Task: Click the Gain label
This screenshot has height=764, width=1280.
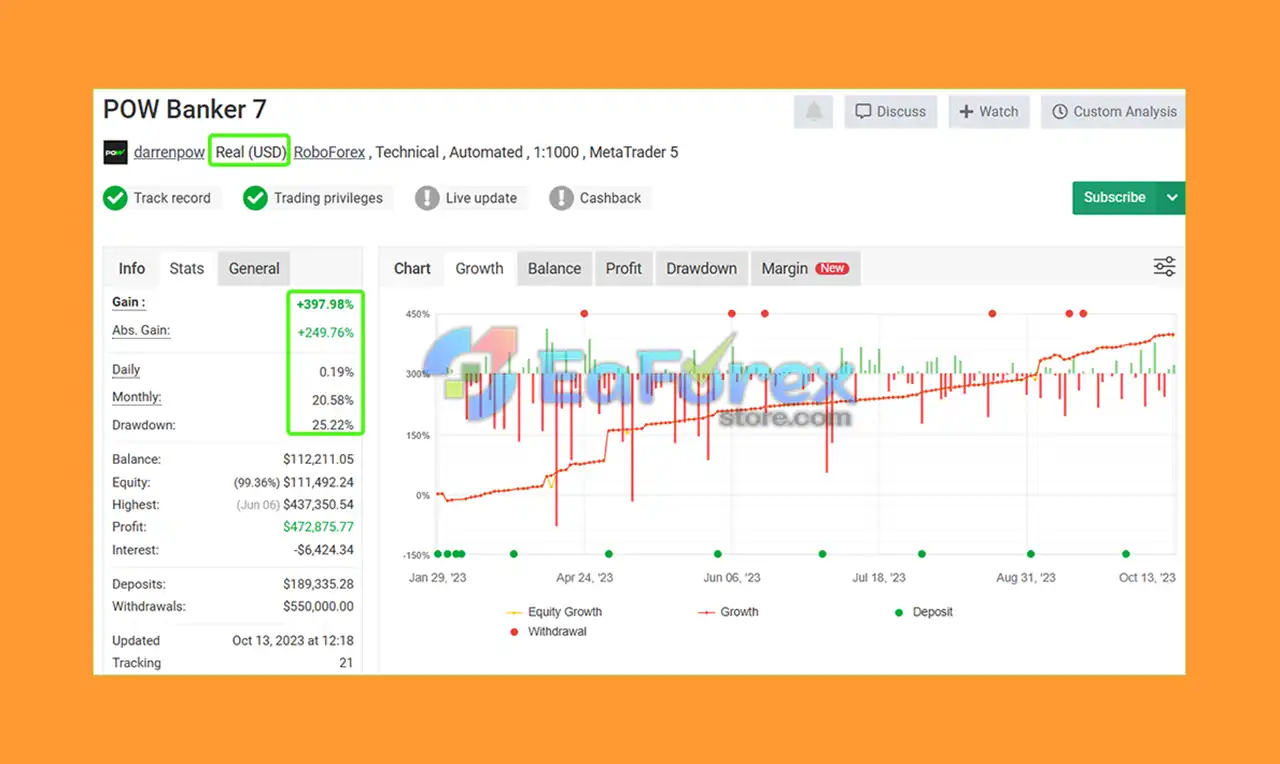Action: [128, 302]
